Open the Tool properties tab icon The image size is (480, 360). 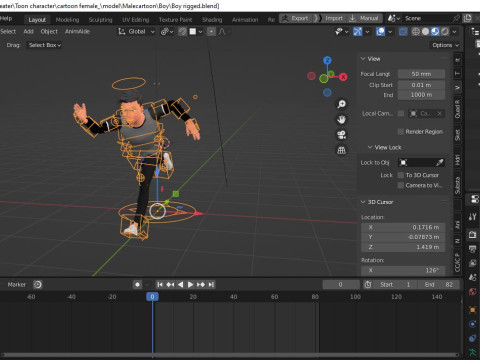click(473, 217)
